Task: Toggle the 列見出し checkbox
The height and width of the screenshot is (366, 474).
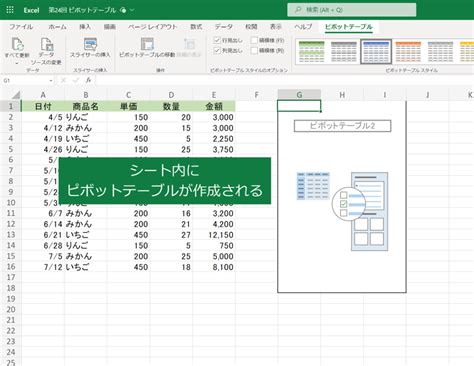Action: (x=217, y=50)
